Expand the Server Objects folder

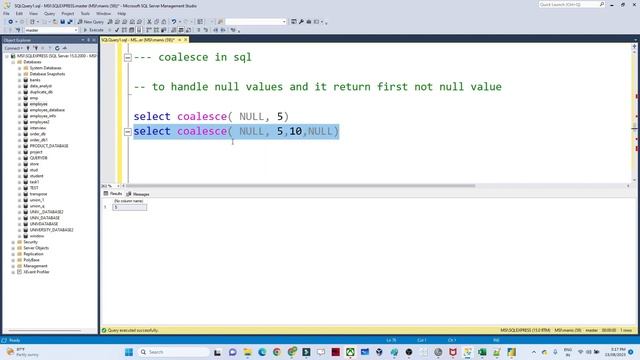13,248
